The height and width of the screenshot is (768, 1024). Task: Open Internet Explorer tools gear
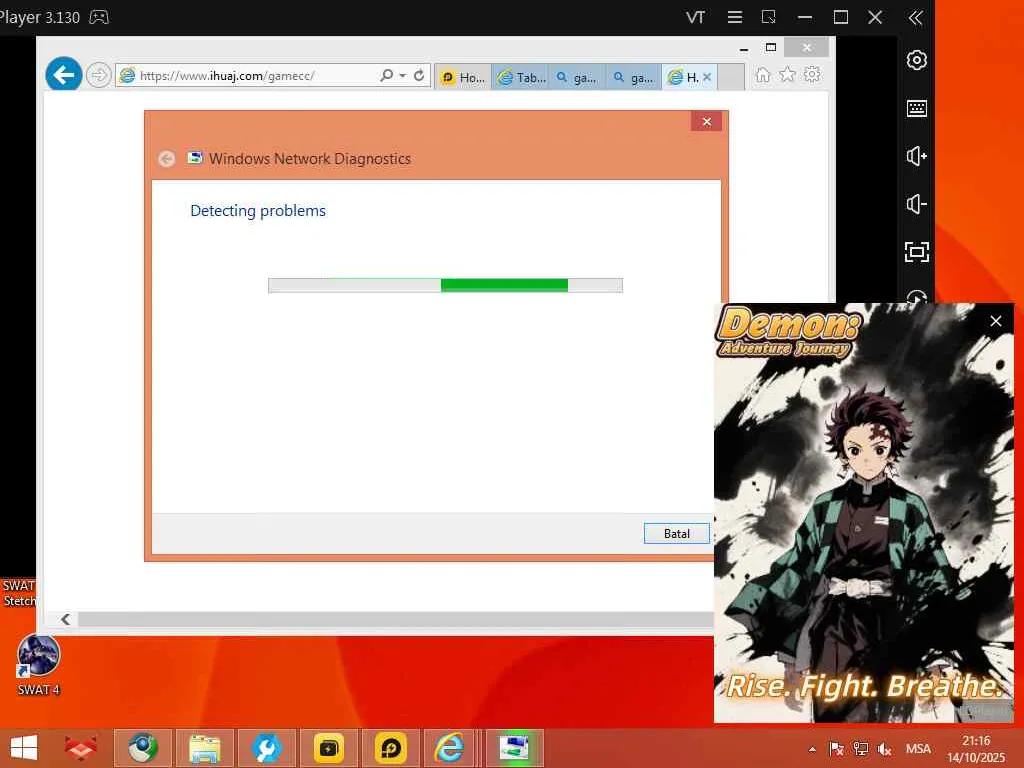click(x=812, y=74)
